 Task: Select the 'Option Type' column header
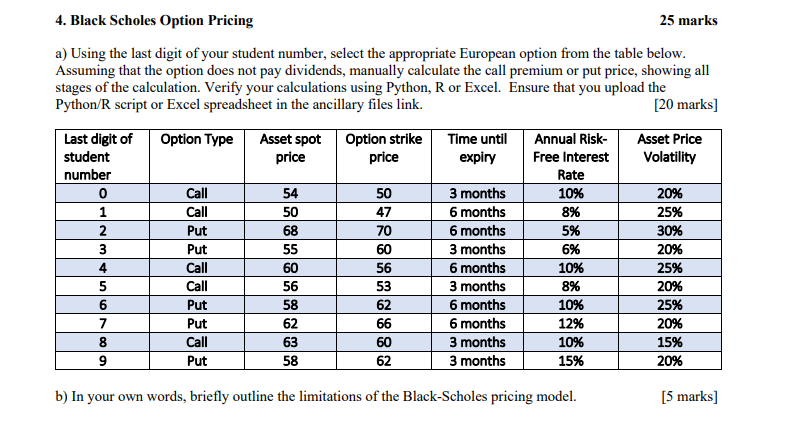(197, 157)
